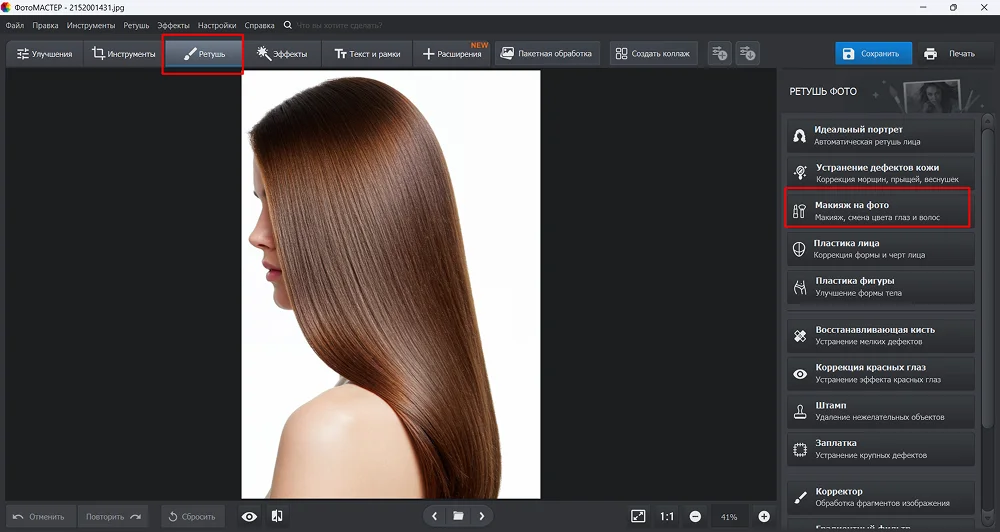Go to the next photo arrow
The image size is (1000, 532).
click(x=482, y=517)
